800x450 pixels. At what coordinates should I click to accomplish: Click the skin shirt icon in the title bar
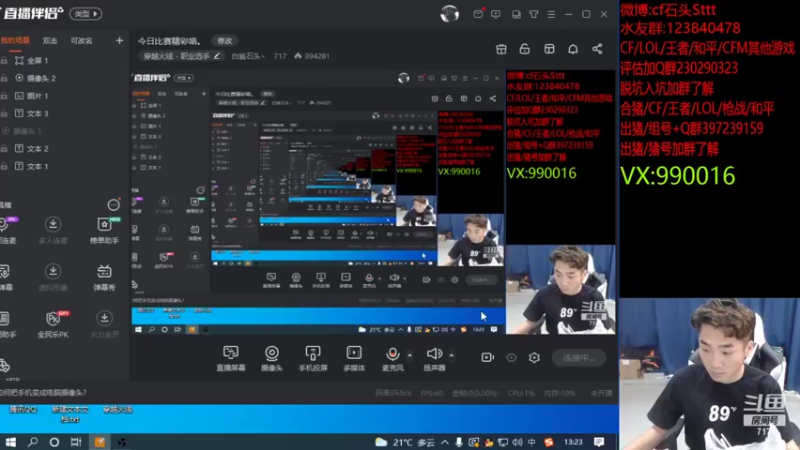pos(534,14)
